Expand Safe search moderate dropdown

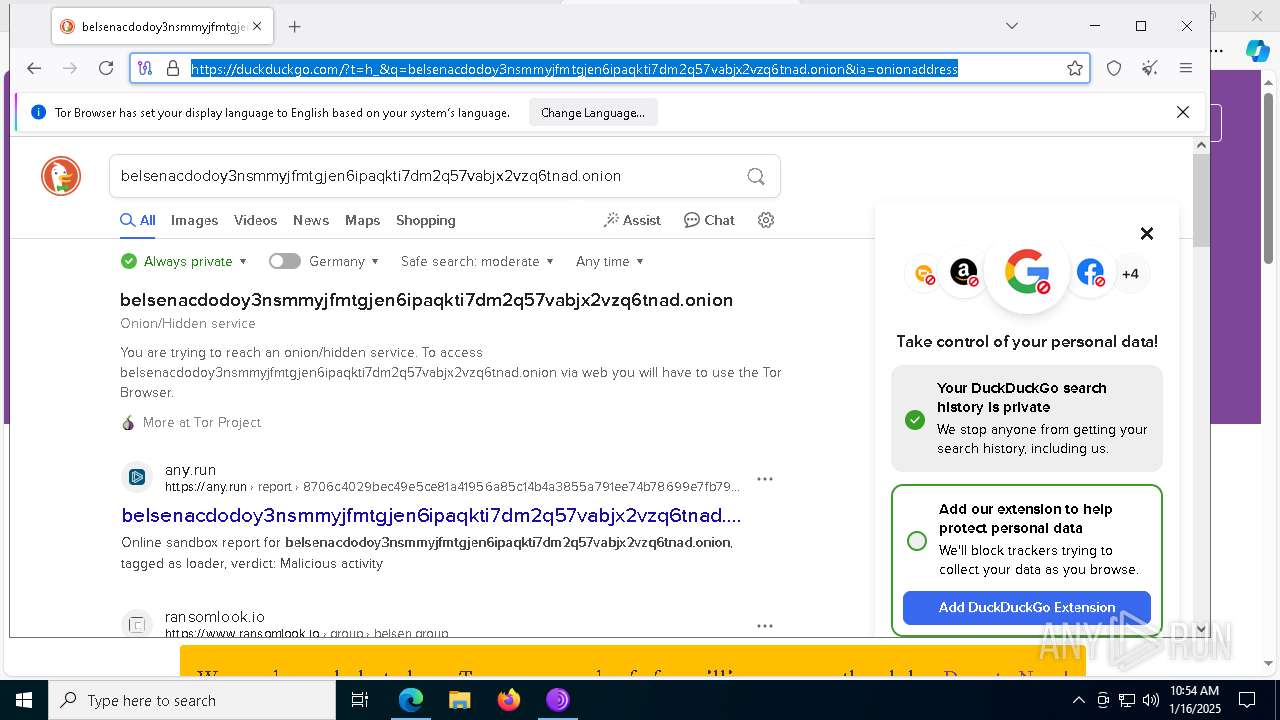click(477, 261)
